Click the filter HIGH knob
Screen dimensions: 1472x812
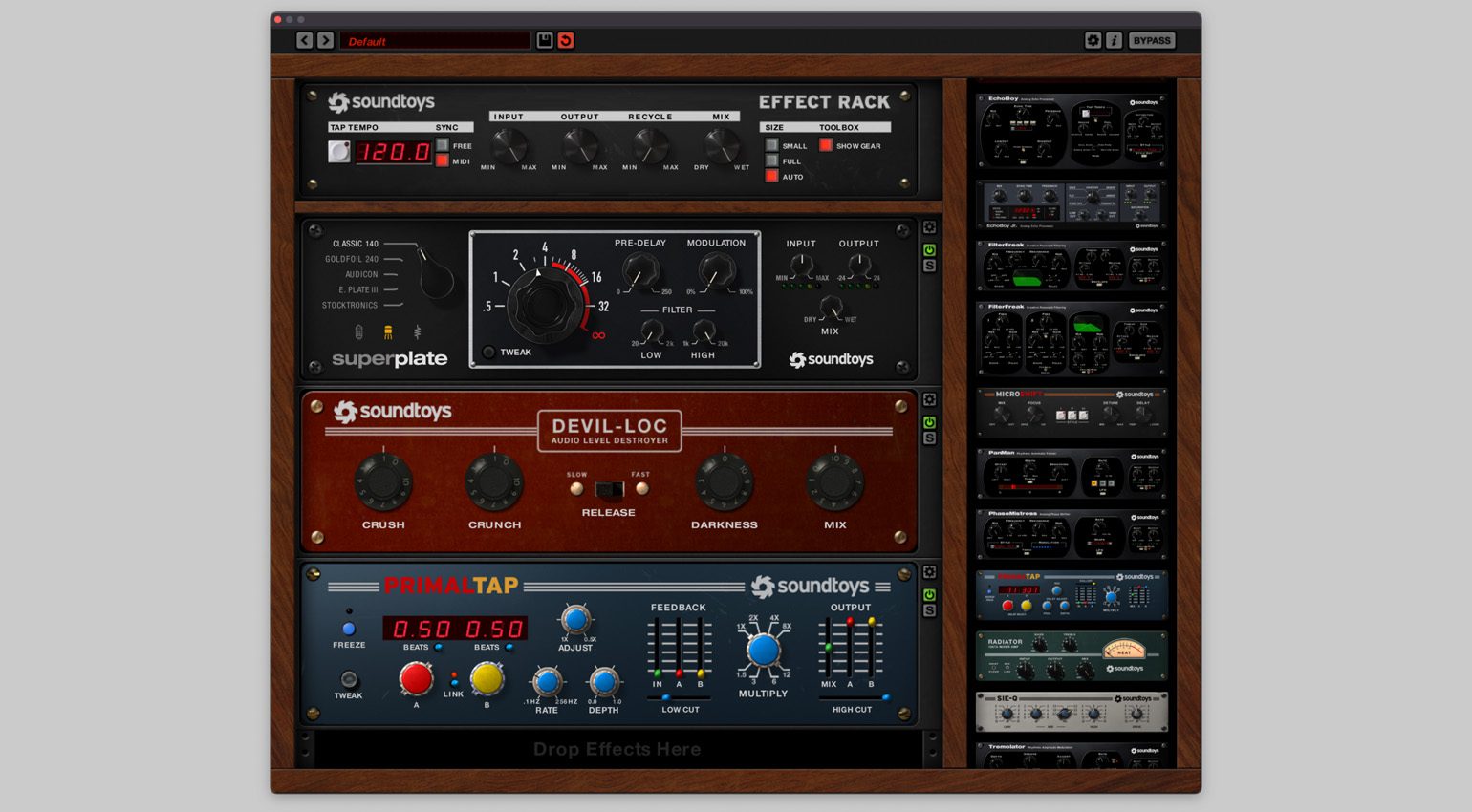coord(704,332)
